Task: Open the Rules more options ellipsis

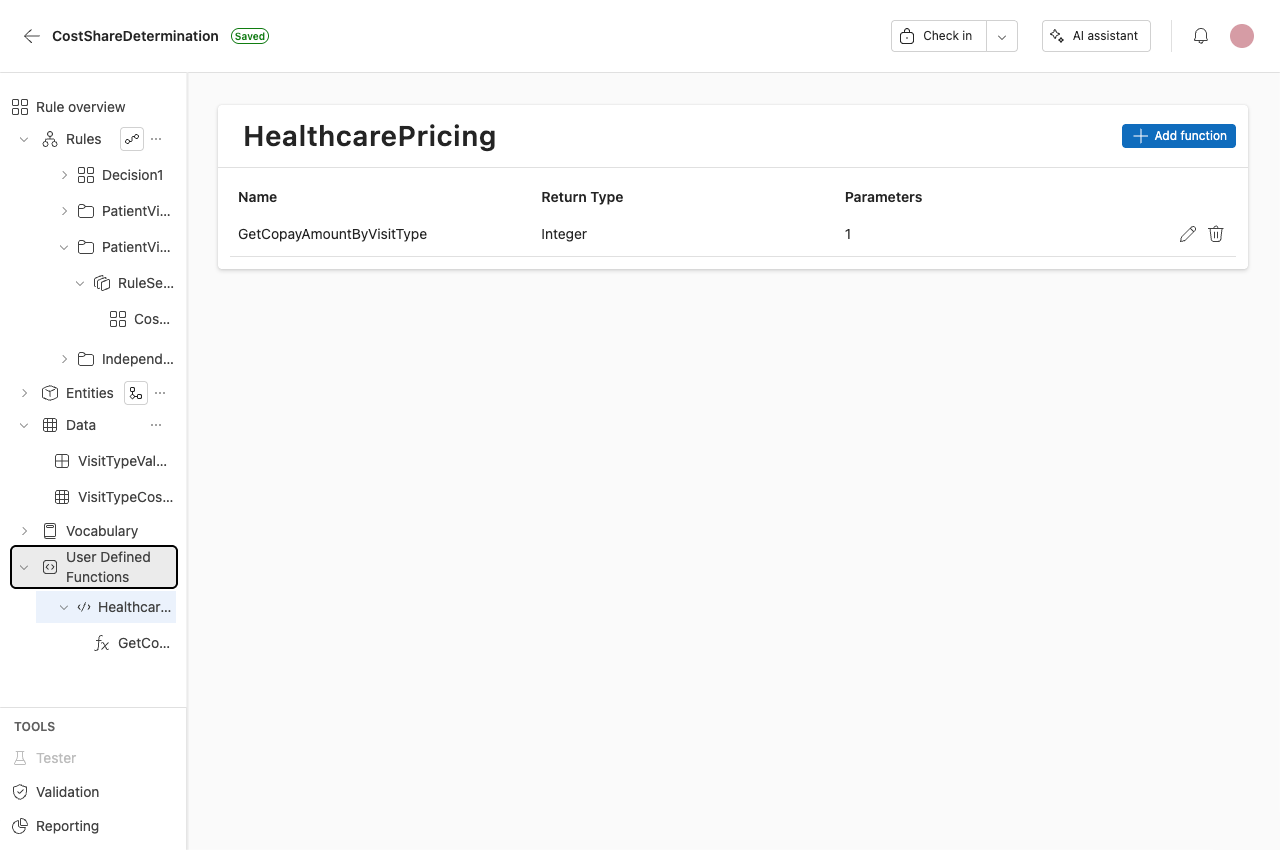Action: tap(156, 139)
